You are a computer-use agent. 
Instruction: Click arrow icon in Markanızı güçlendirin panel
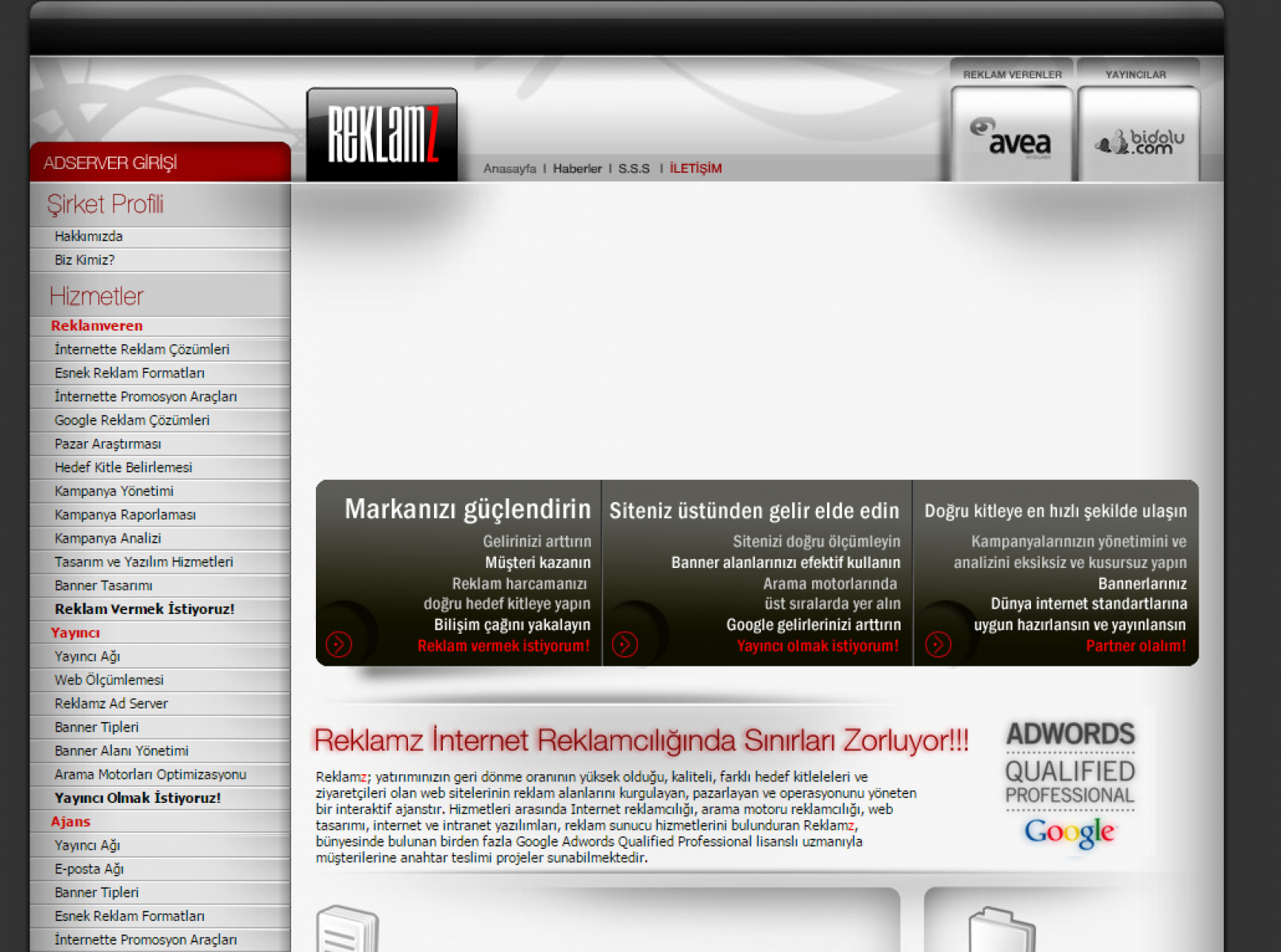[x=339, y=644]
